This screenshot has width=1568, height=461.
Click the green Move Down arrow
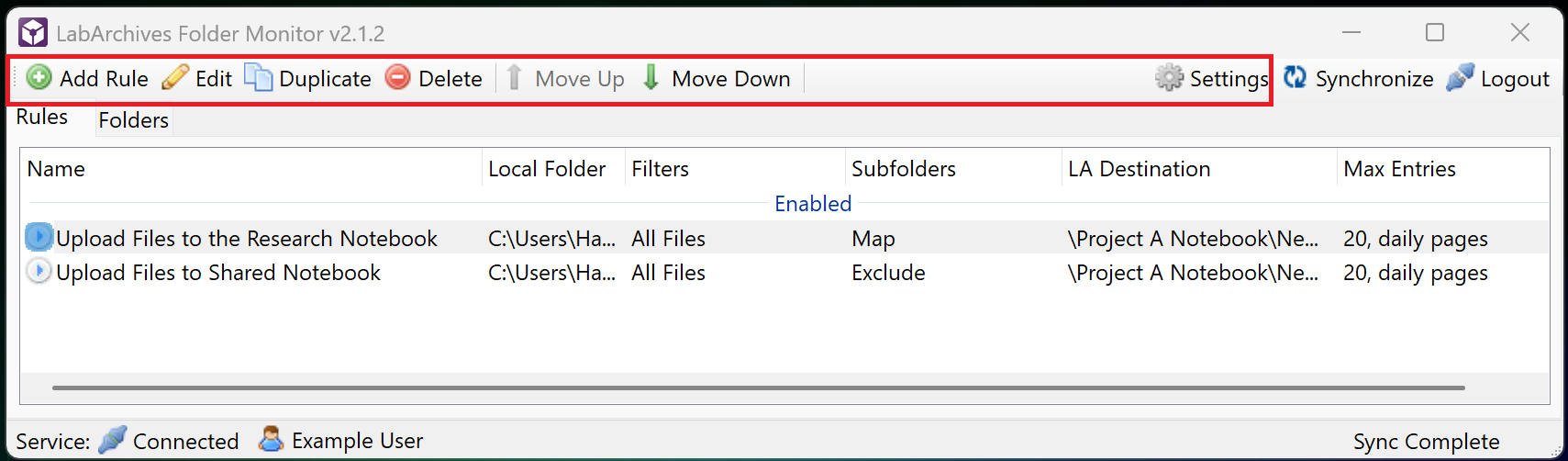[651, 78]
